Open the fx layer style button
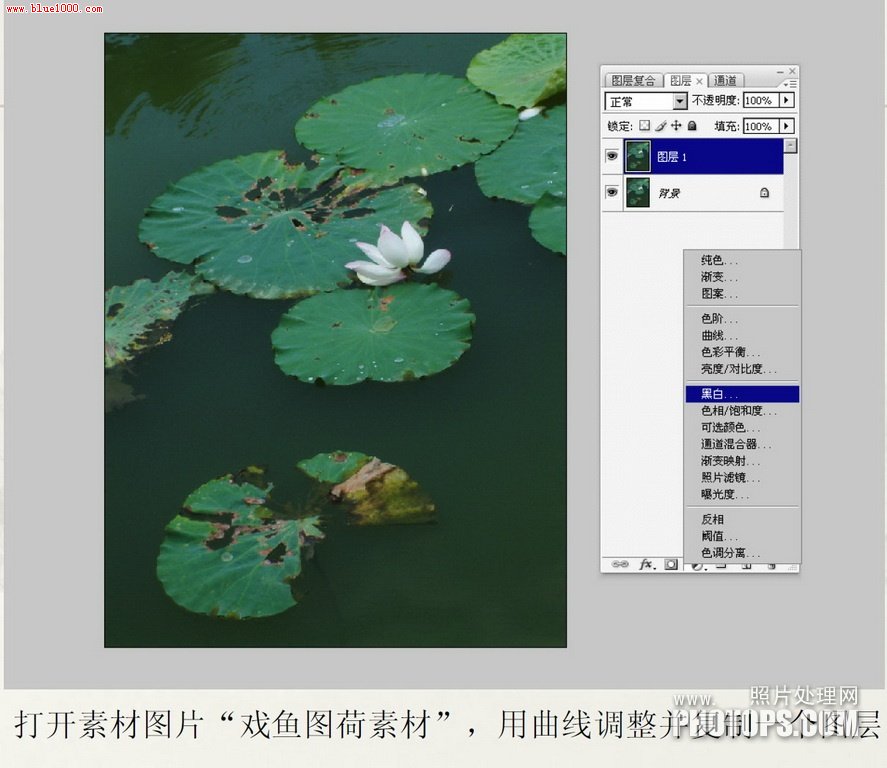Viewport: 887px width, 768px height. (x=646, y=564)
